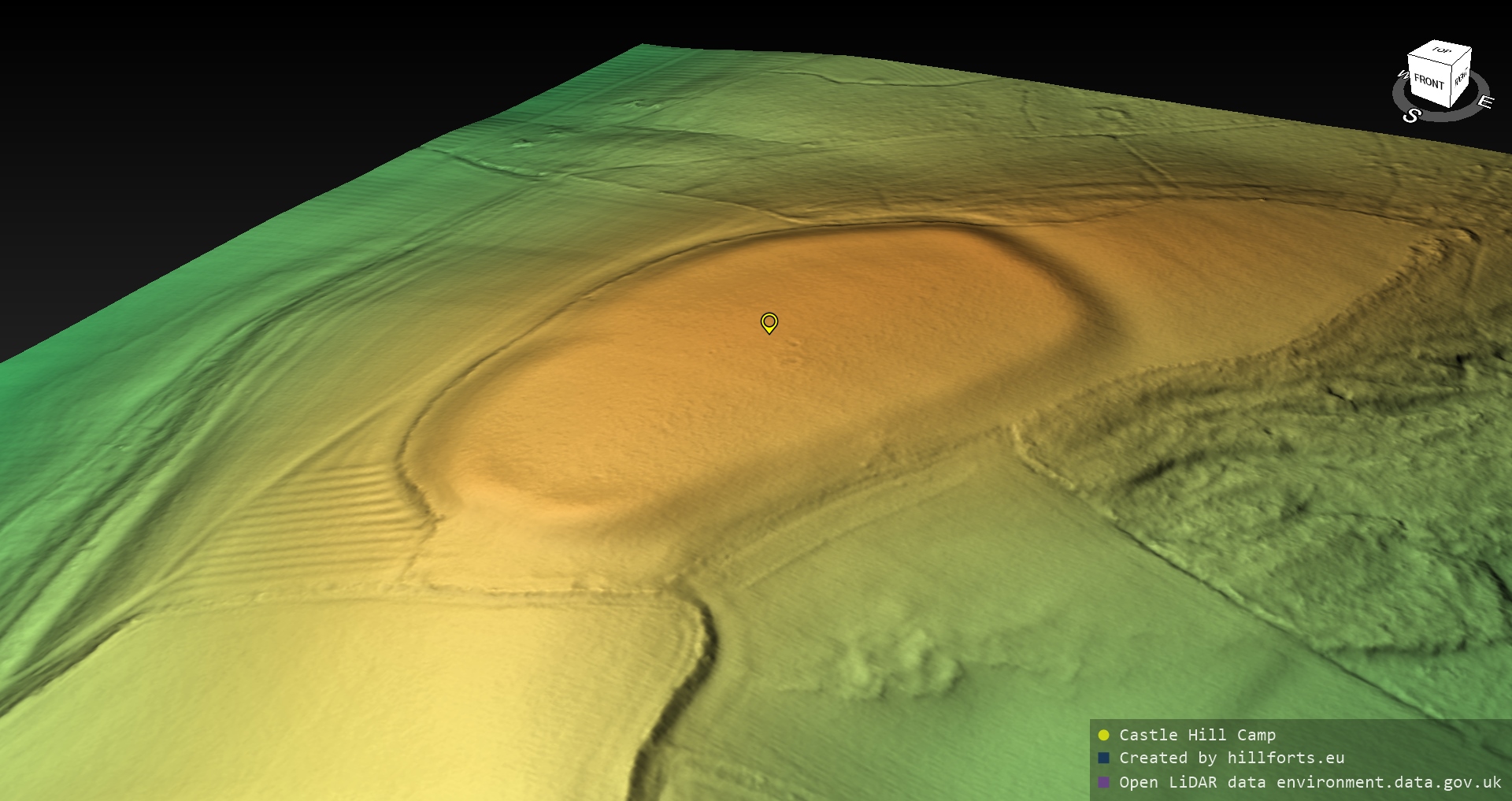Click the W compass letter

(x=1402, y=76)
